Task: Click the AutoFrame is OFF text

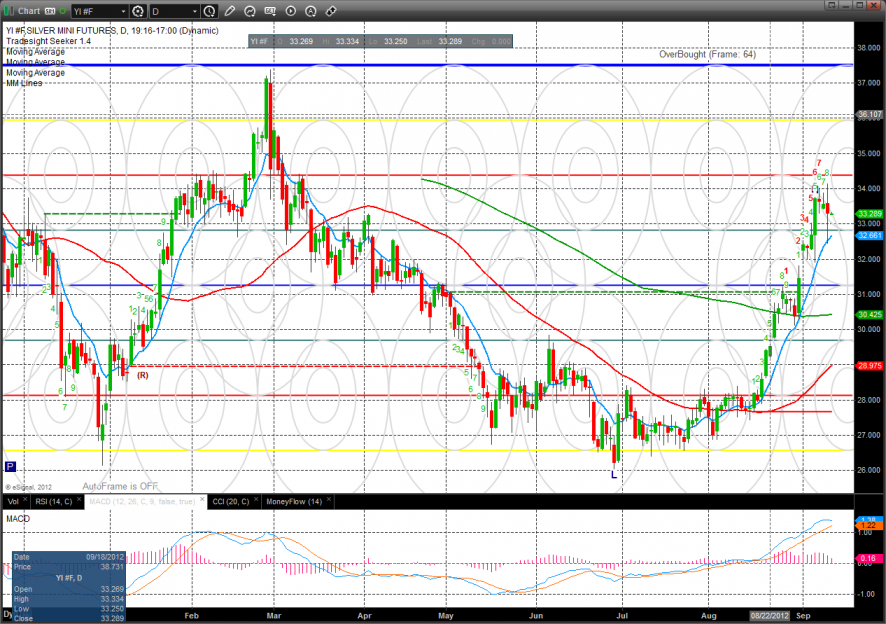Action: pyautogui.click(x=120, y=486)
